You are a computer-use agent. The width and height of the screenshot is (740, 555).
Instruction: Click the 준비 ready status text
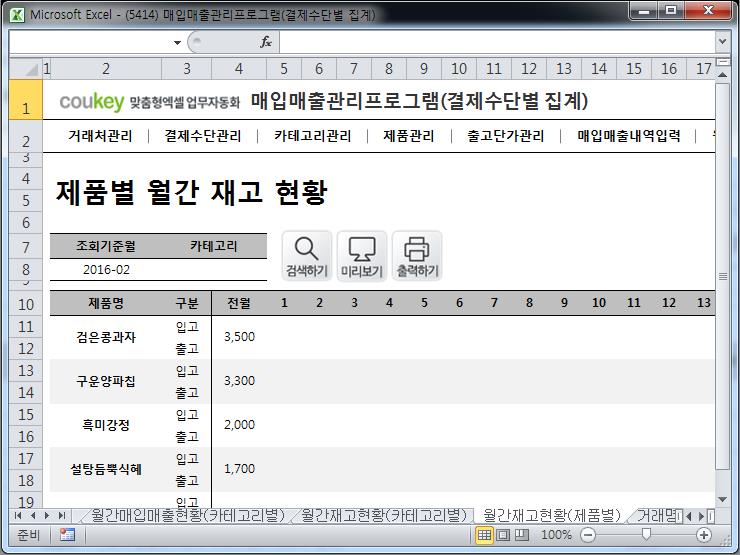click(29, 535)
